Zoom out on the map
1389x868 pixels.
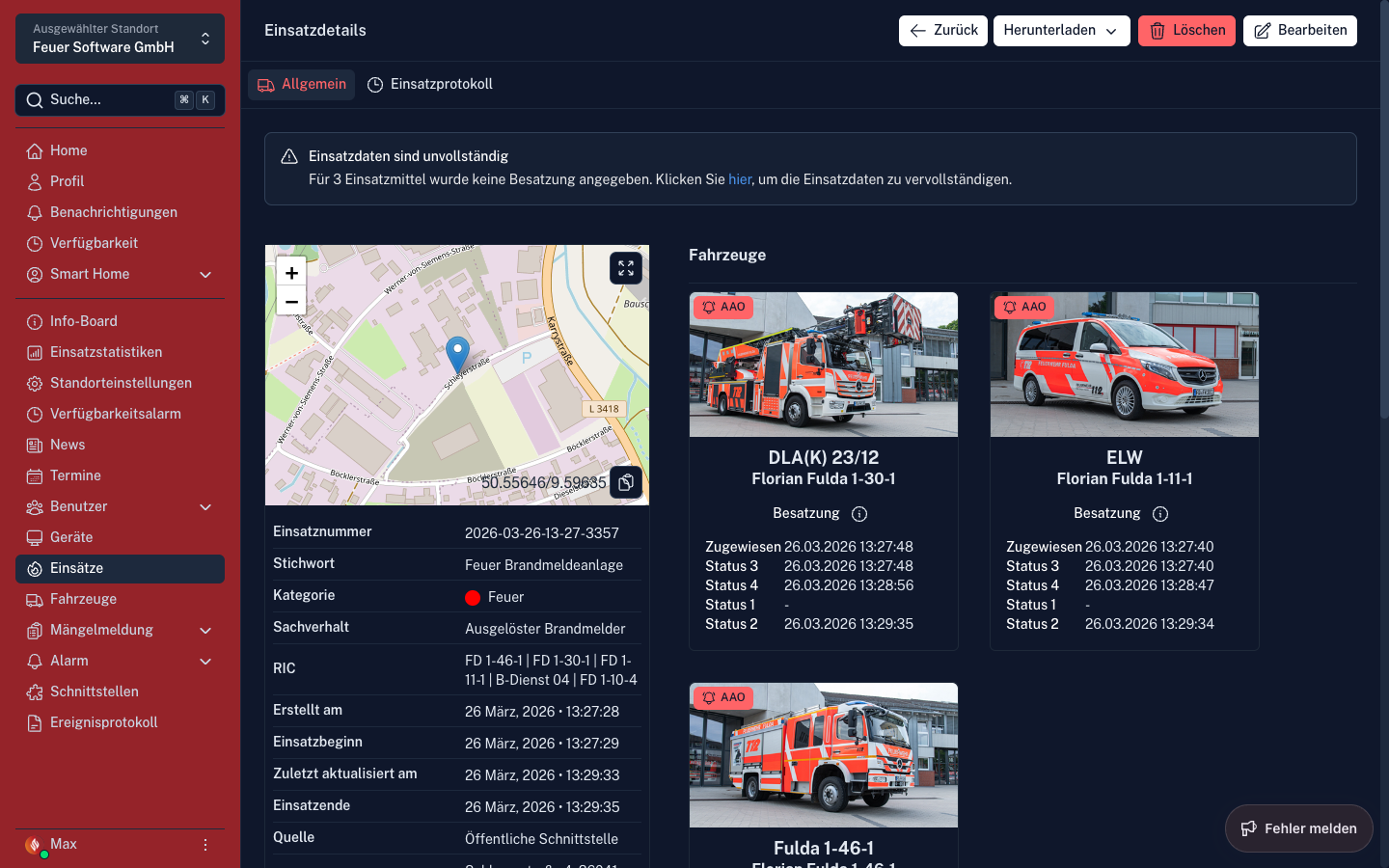[x=291, y=301]
